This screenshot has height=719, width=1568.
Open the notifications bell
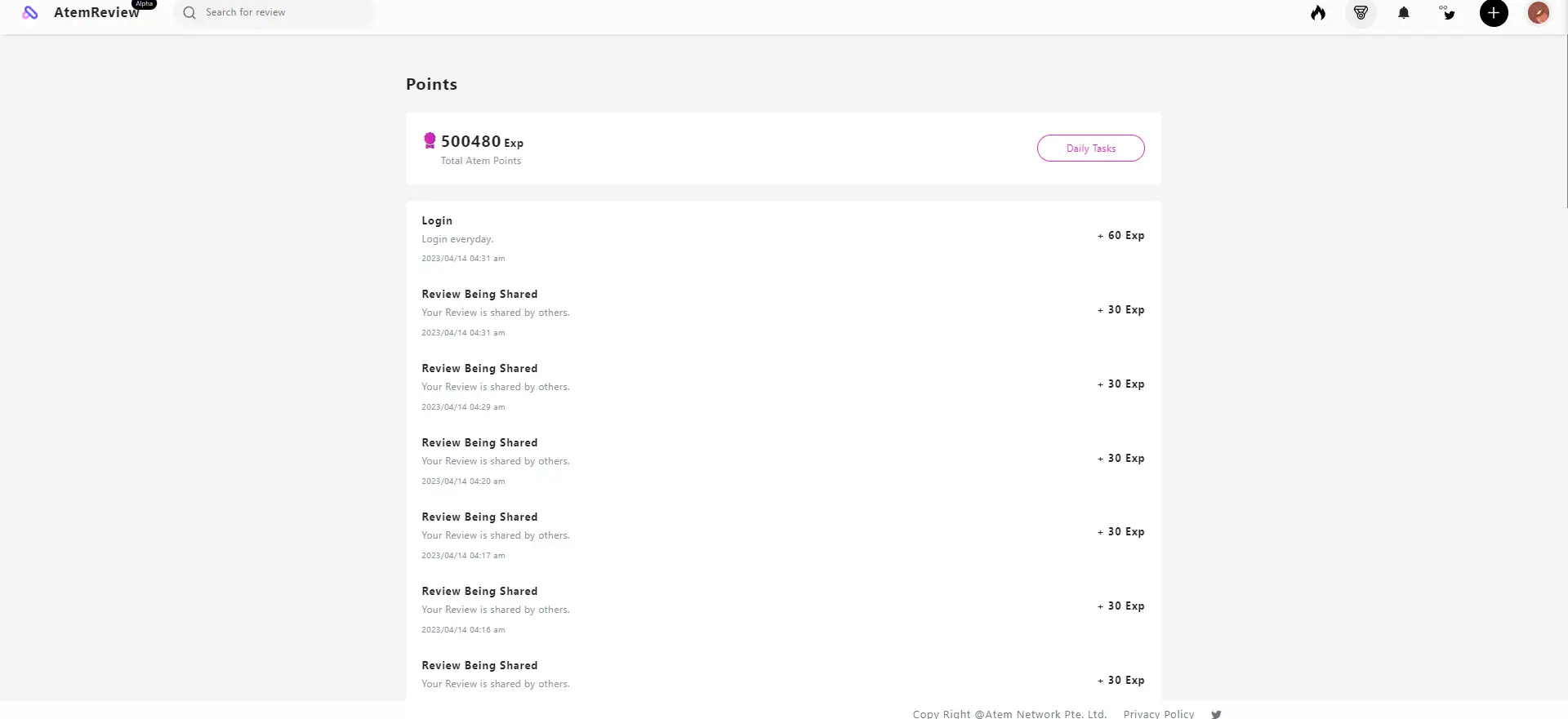click(1404, 13)
